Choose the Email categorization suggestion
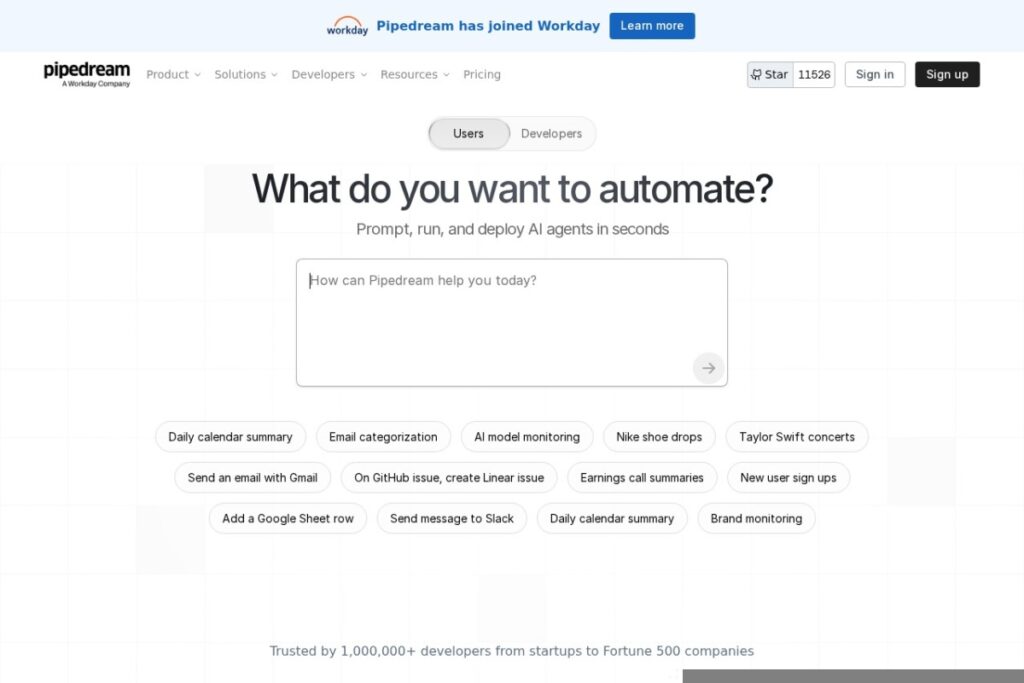Screen dimensions: 1024x683 [383, 437]
